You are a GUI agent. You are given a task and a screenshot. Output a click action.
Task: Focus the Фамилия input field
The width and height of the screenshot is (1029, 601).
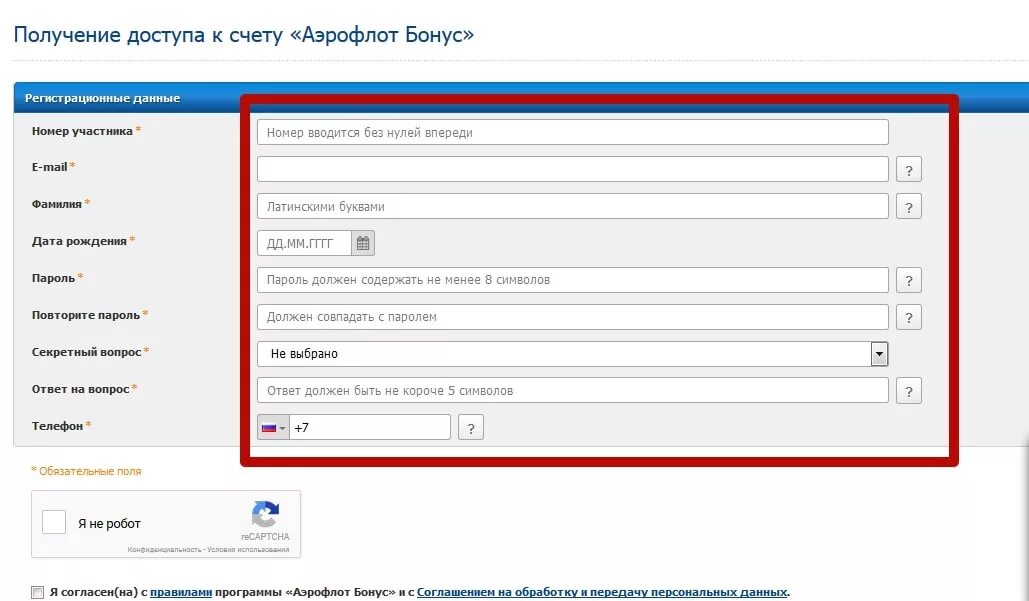point(572,206)
